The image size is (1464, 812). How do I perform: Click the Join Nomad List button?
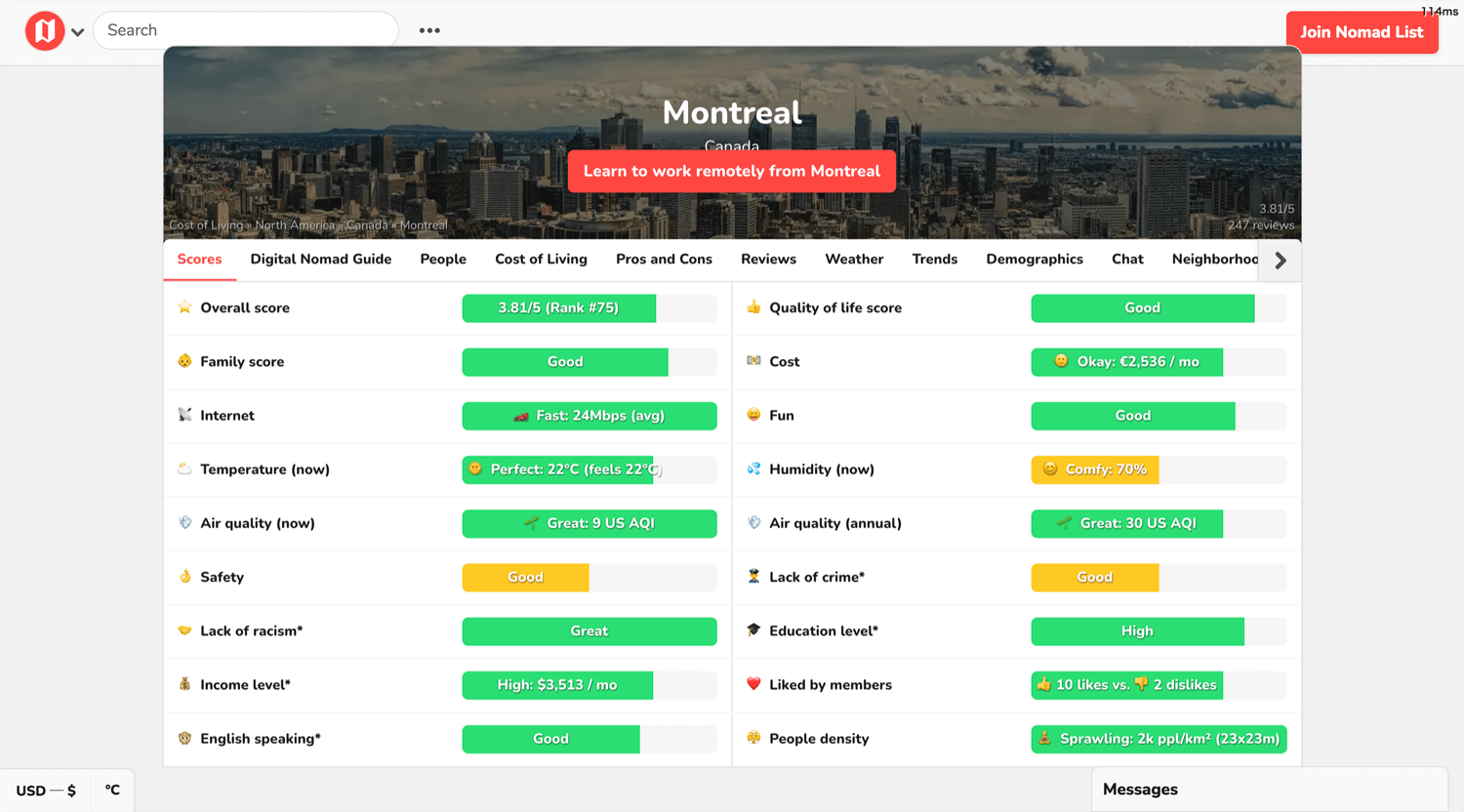[1362, 32]
